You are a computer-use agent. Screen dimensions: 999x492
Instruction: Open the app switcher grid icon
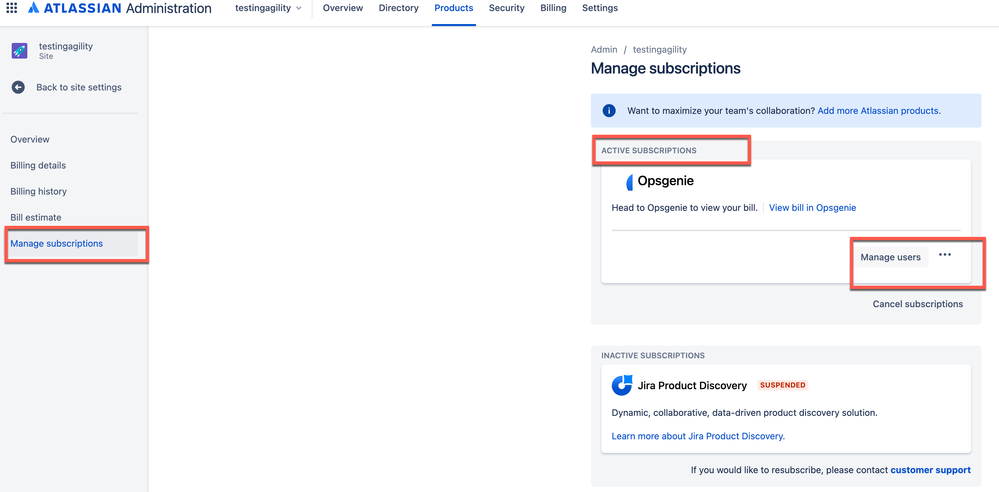[x=11, y=8]
